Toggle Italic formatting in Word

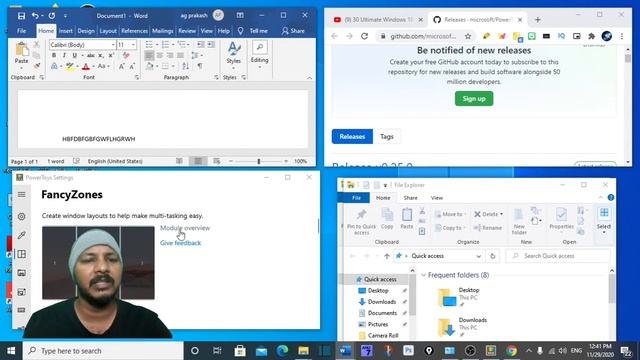pos(64,56)
